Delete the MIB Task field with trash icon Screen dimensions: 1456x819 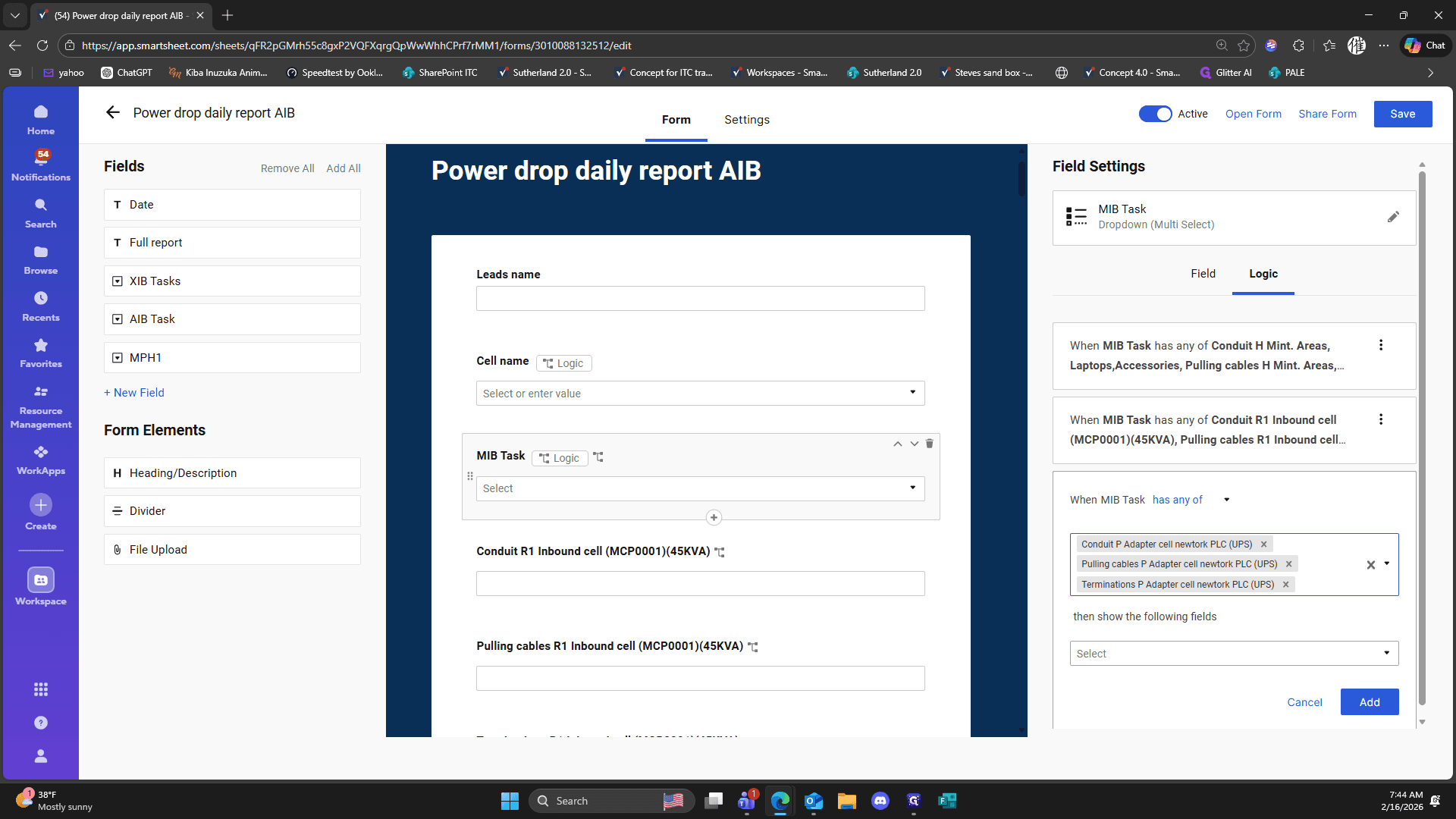click(930, 444)
